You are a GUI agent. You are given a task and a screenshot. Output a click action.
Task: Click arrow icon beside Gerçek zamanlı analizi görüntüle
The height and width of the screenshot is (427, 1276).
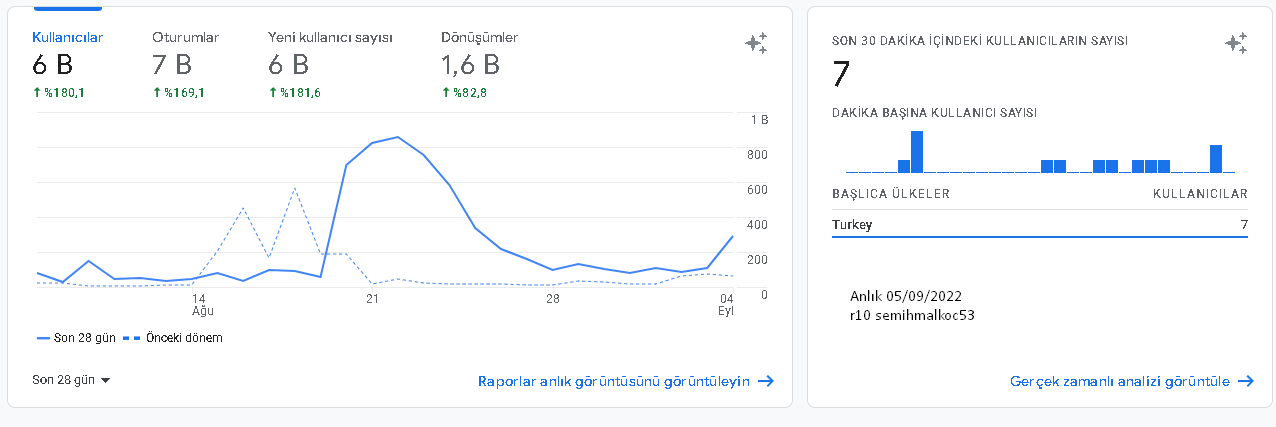pyautogui.click(x=1246, y=381)
